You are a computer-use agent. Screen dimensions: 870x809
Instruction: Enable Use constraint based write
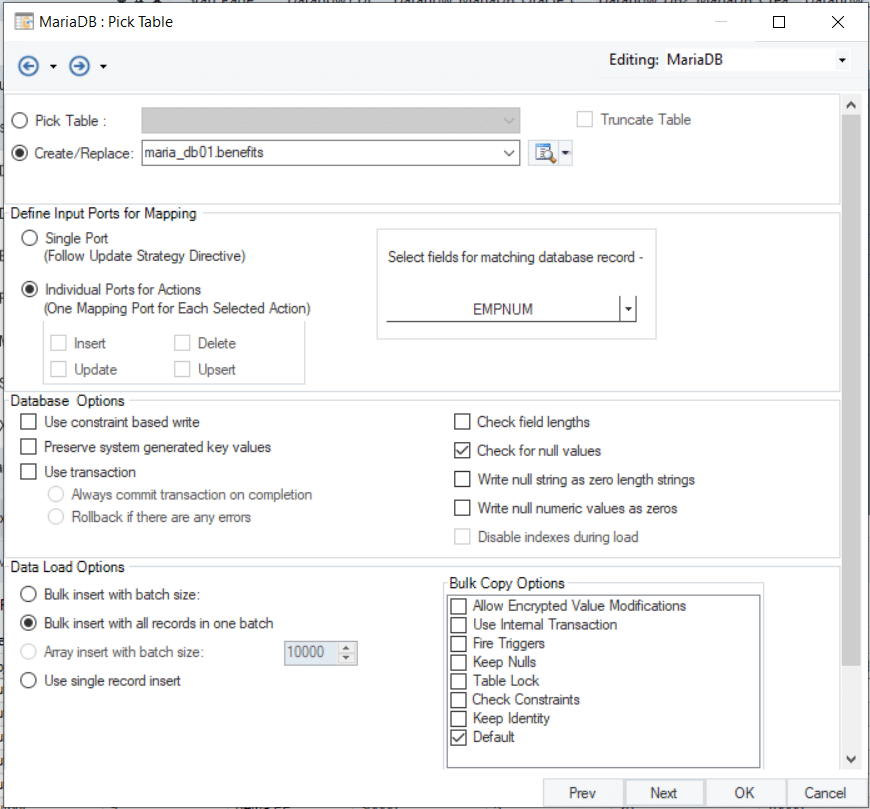click(x=29, y=422)
